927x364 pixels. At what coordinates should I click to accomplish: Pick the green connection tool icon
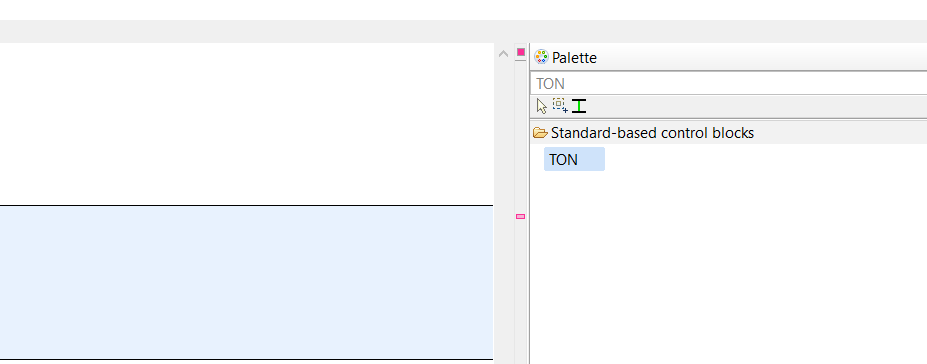(579, 106)
